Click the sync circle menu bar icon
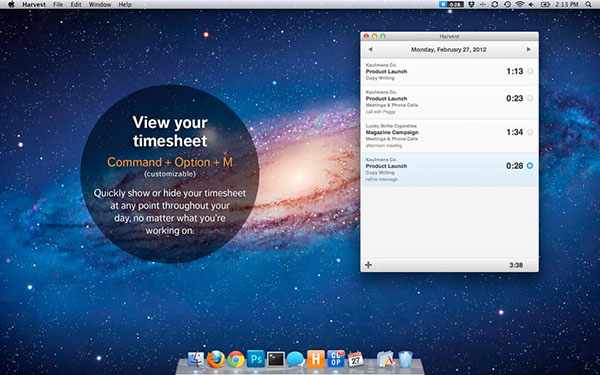This screenshot has height=375, width=600. click(x=494, y=5)
